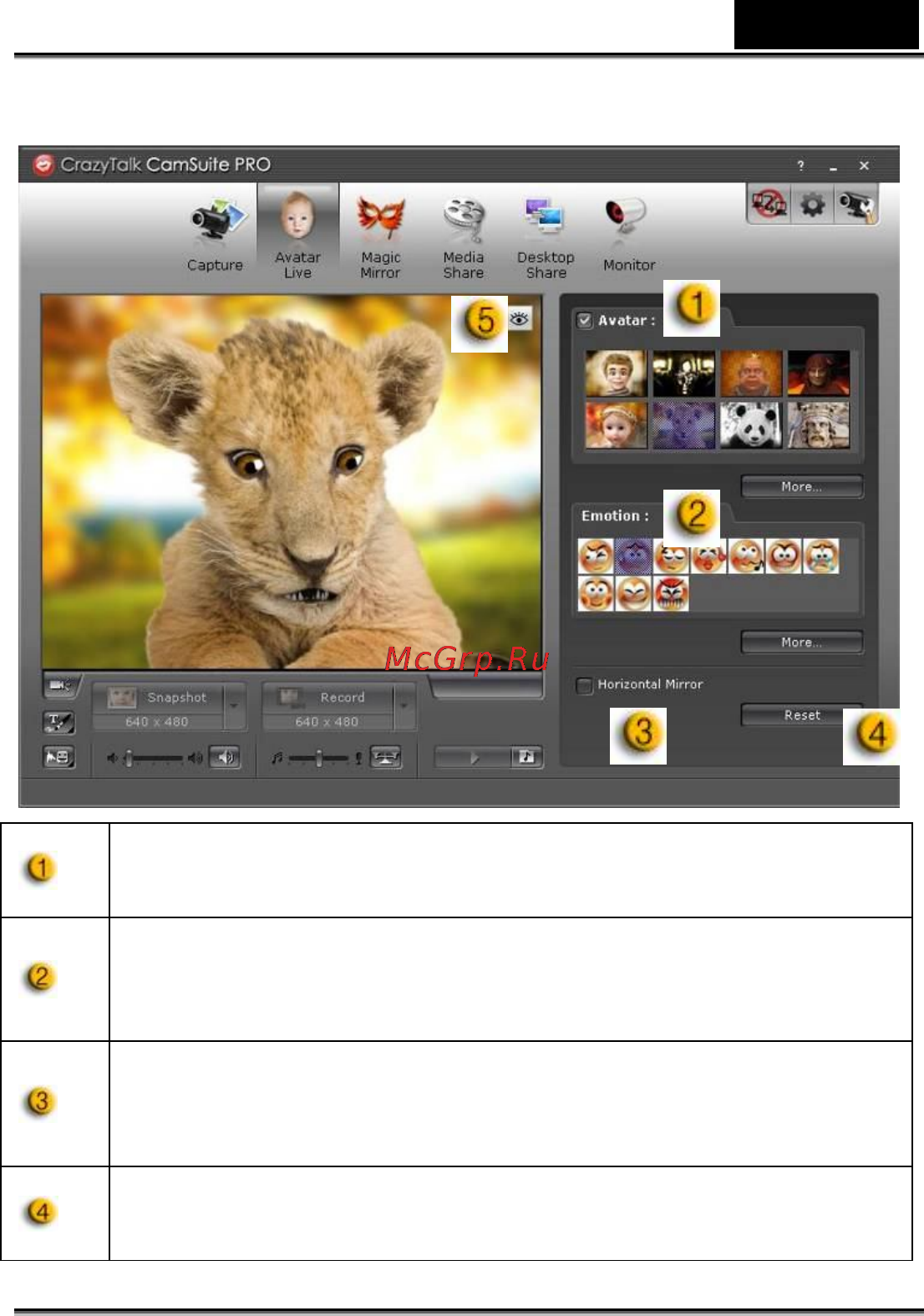The width and height of the screenshot is (924, 1316).
Task: Pick the baby doll avatar
Action: point(616,425)
